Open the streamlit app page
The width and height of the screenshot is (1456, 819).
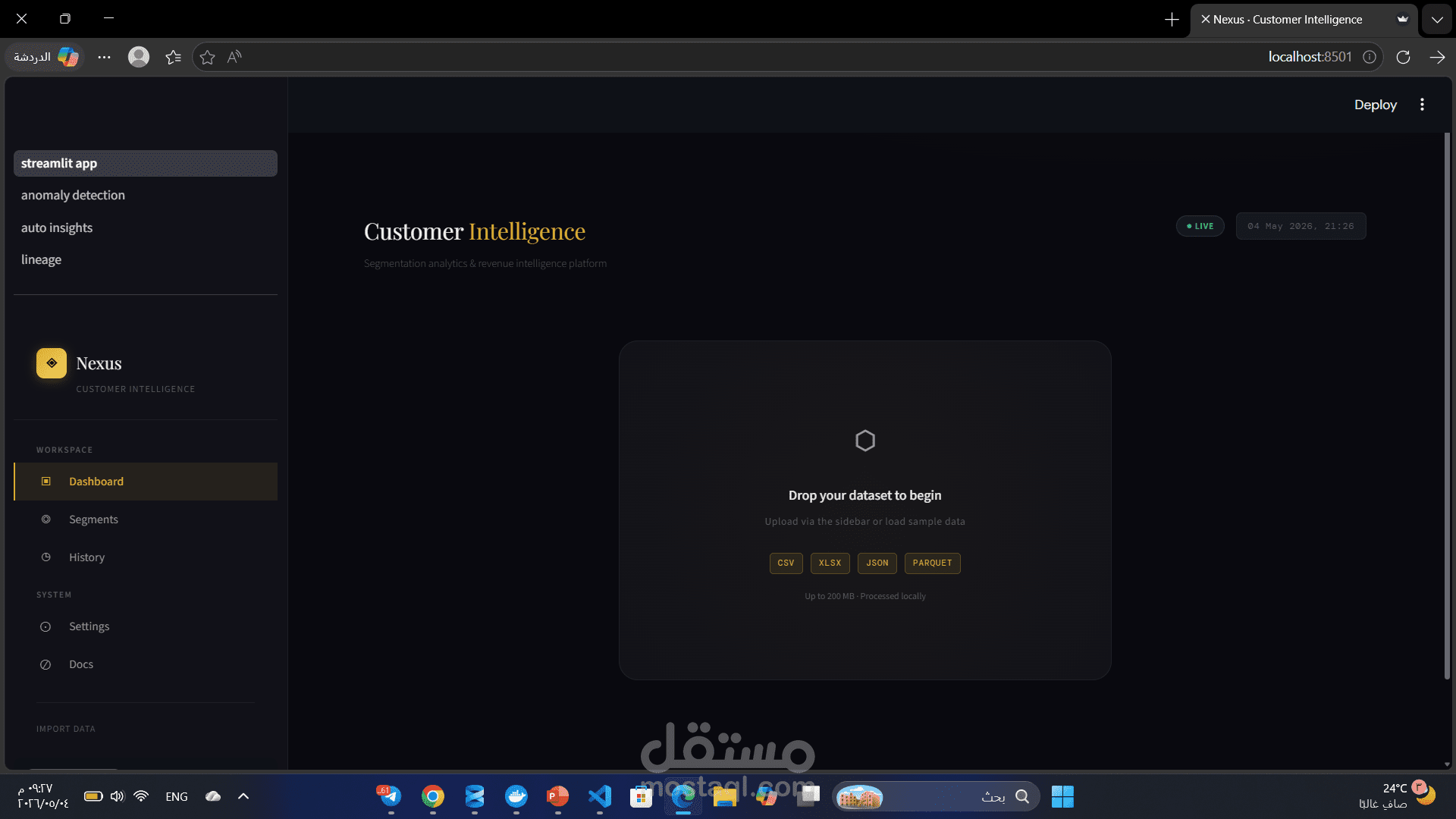tap(145, 163)
